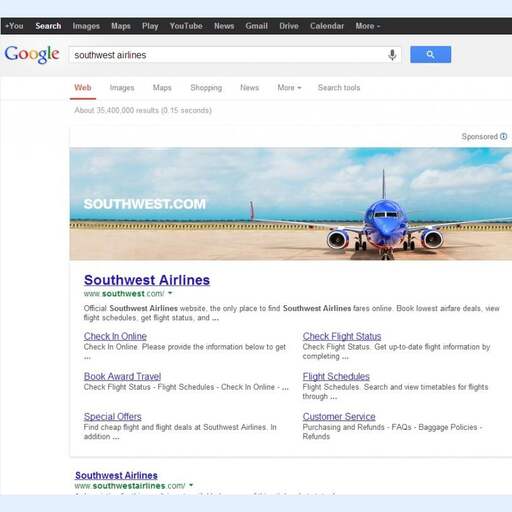Open the Check Flight Status sitelink
Viewport: 512px width, 512px height.
click(x=342, y=336)
